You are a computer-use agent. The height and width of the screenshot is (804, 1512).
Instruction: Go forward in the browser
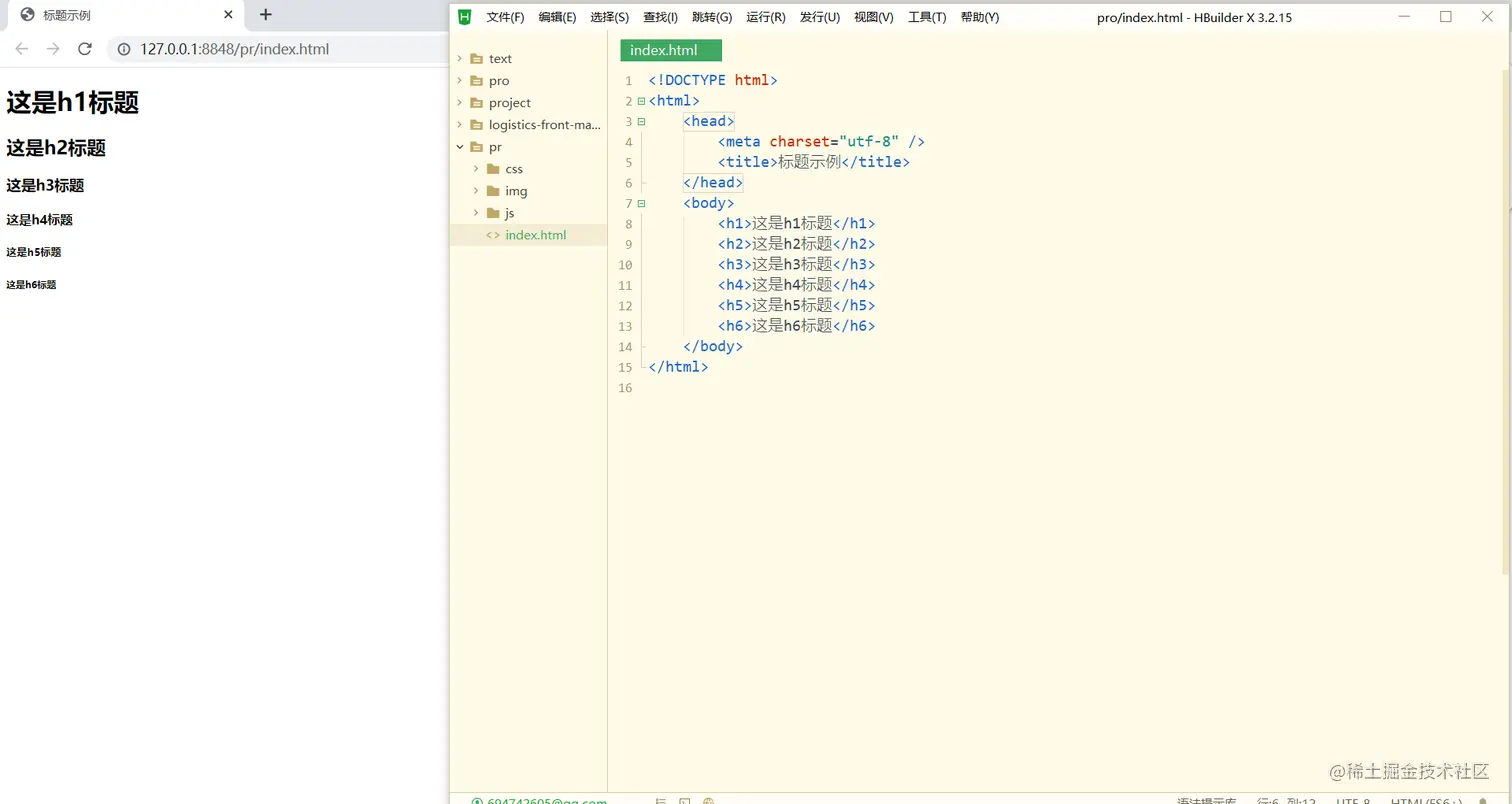point(53,49)
